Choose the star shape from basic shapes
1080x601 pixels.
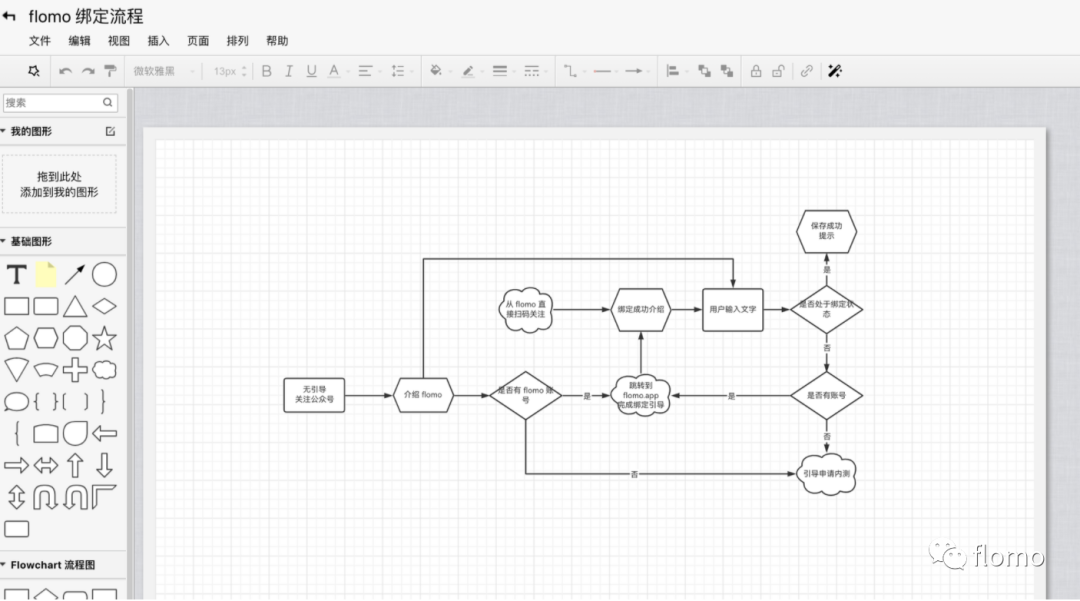tap(104, 338)
